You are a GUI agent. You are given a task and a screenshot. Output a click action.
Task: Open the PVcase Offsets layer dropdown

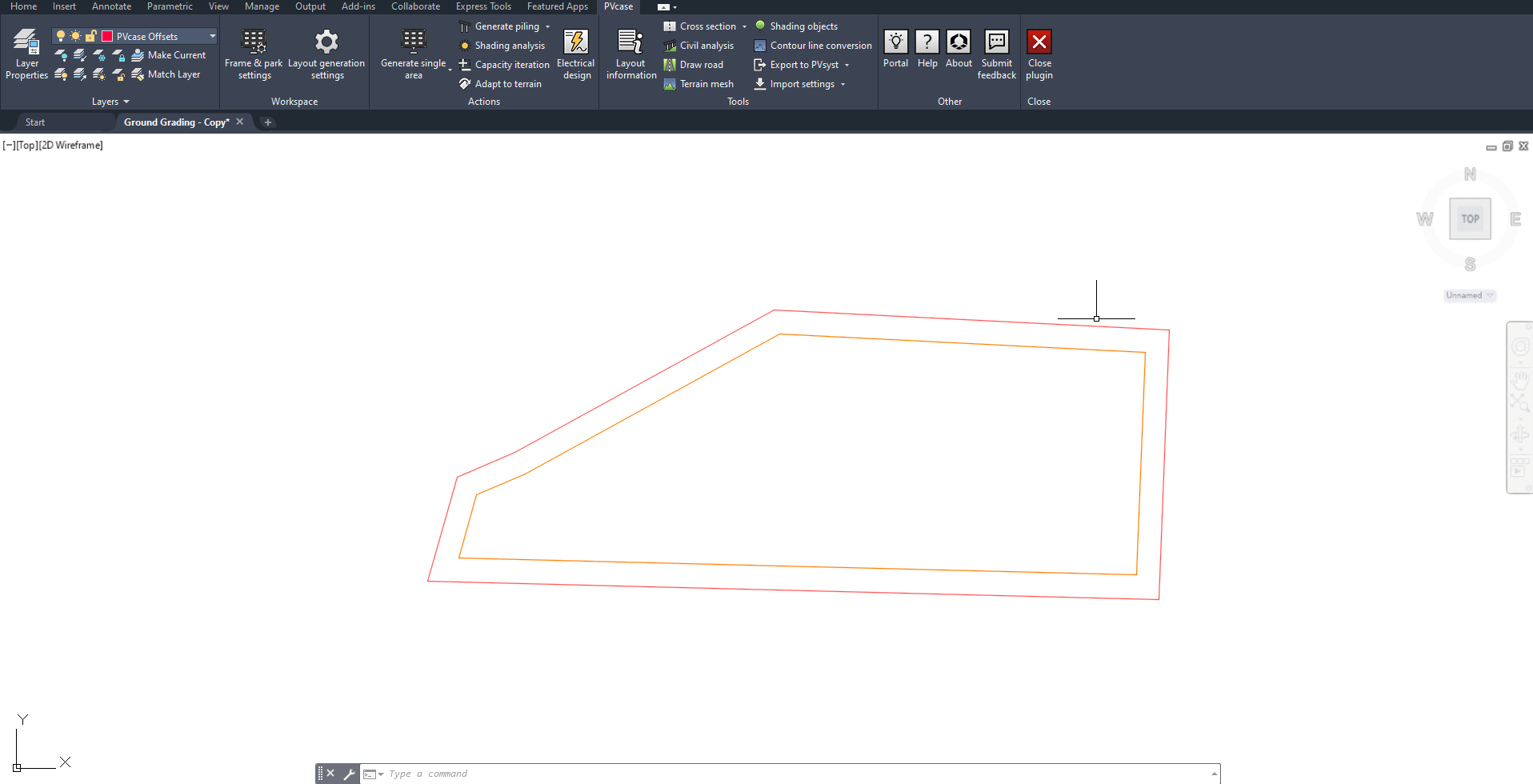pyautogui.click(x=211, y=35)
